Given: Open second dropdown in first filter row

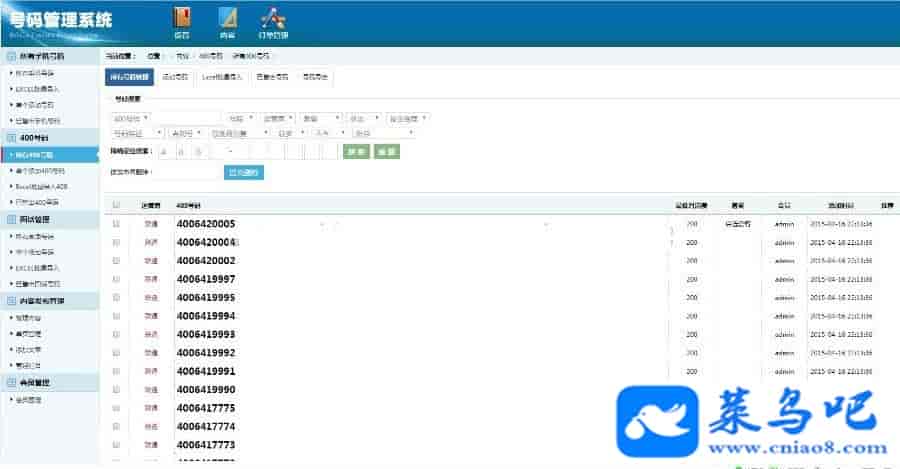Looking at the screenshot, I should [240, 118].
